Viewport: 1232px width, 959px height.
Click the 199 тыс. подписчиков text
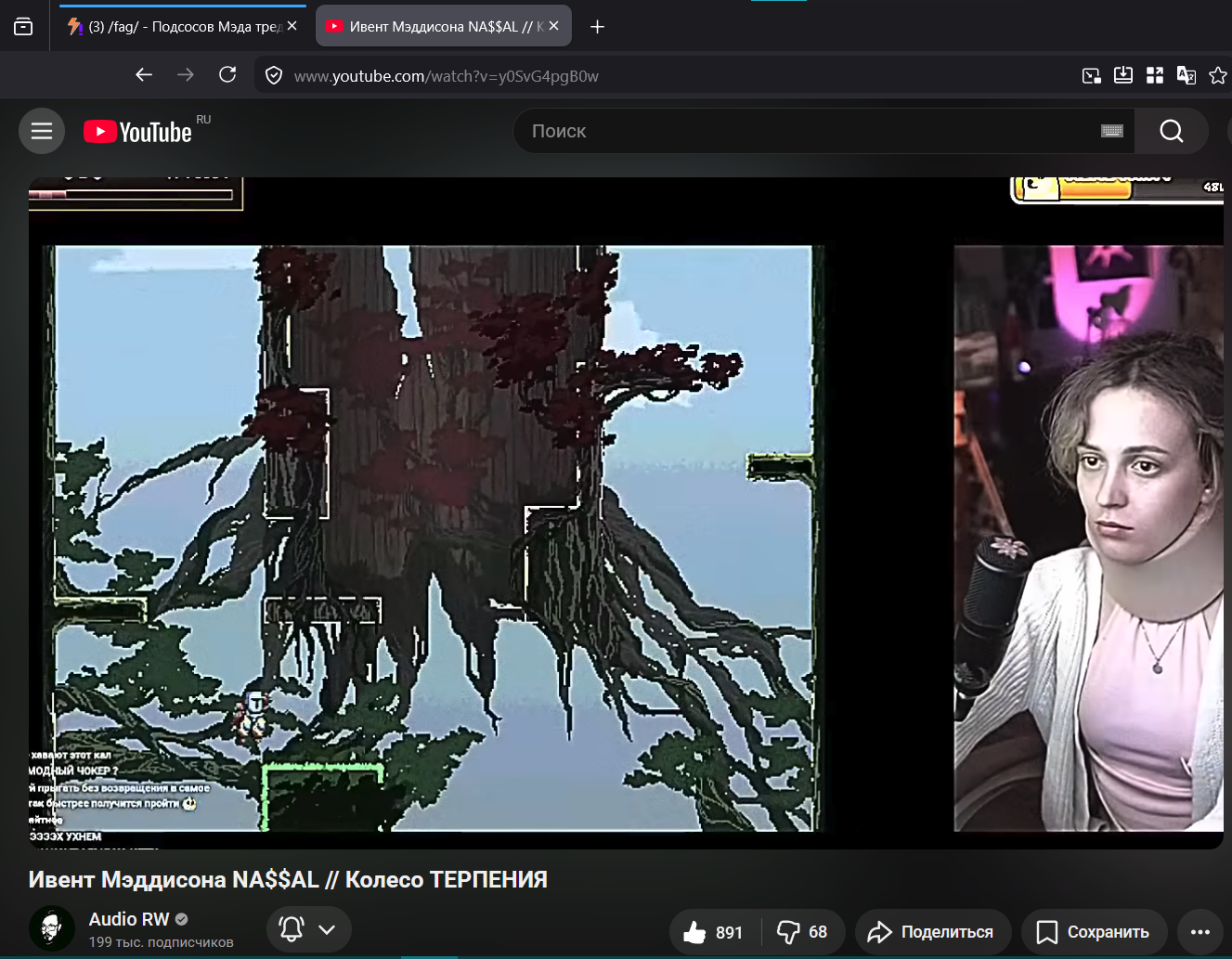162,942
